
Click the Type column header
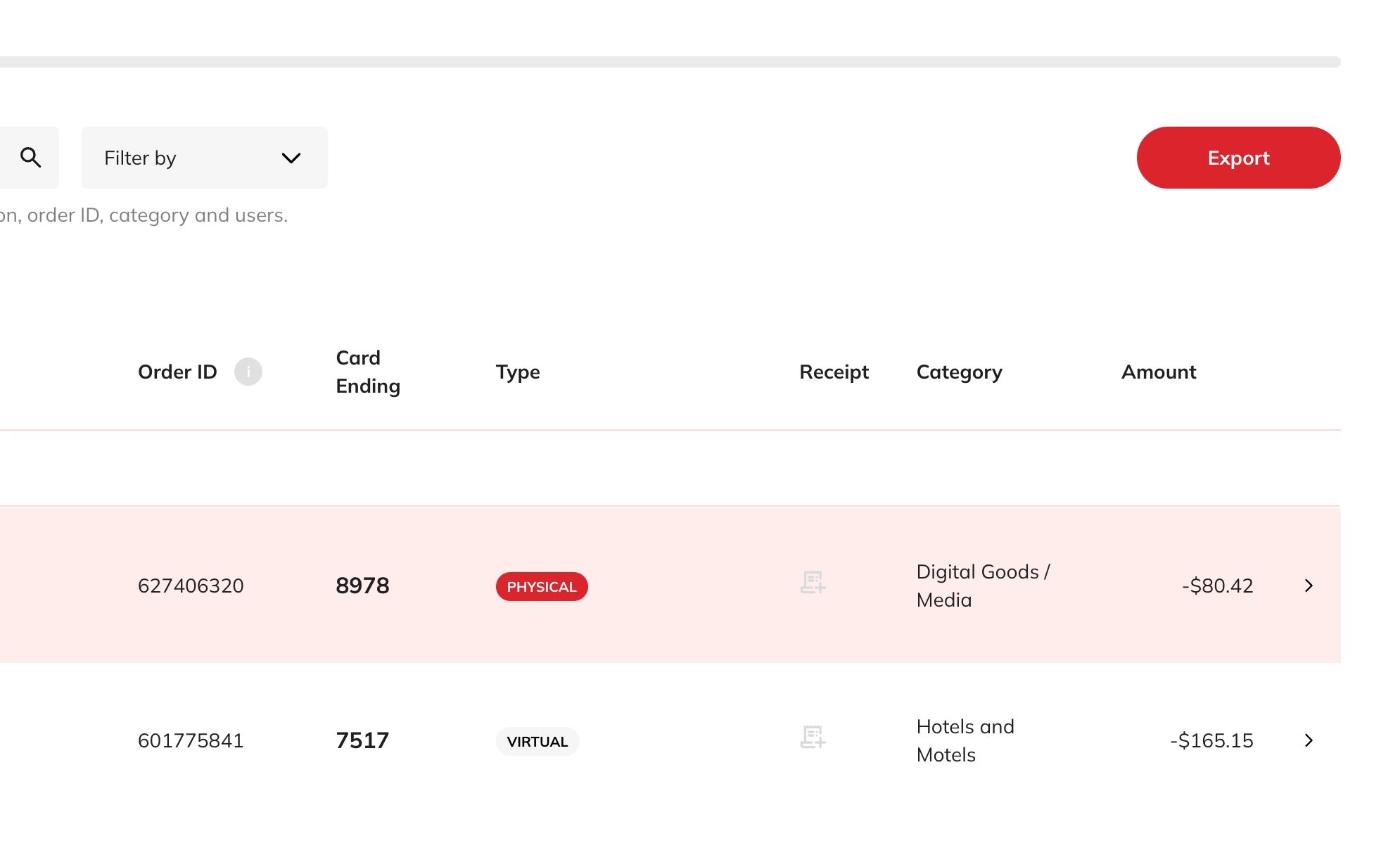[518, 372]
